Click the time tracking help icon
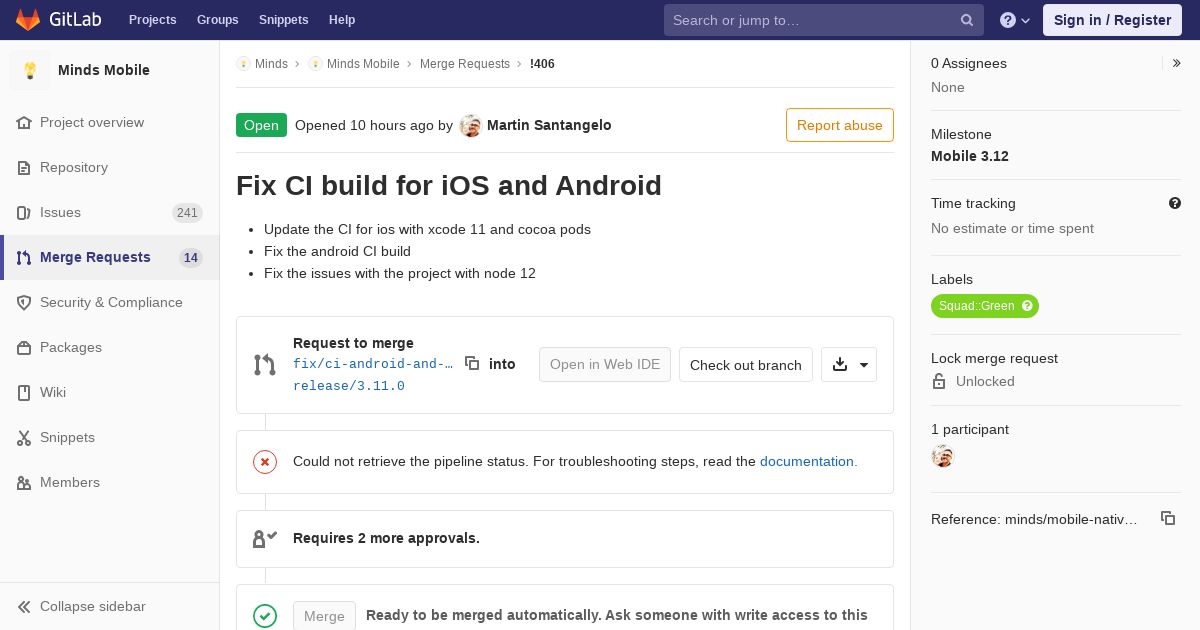This screenshot has height=630, width=1200. (x=1175, y=203)
